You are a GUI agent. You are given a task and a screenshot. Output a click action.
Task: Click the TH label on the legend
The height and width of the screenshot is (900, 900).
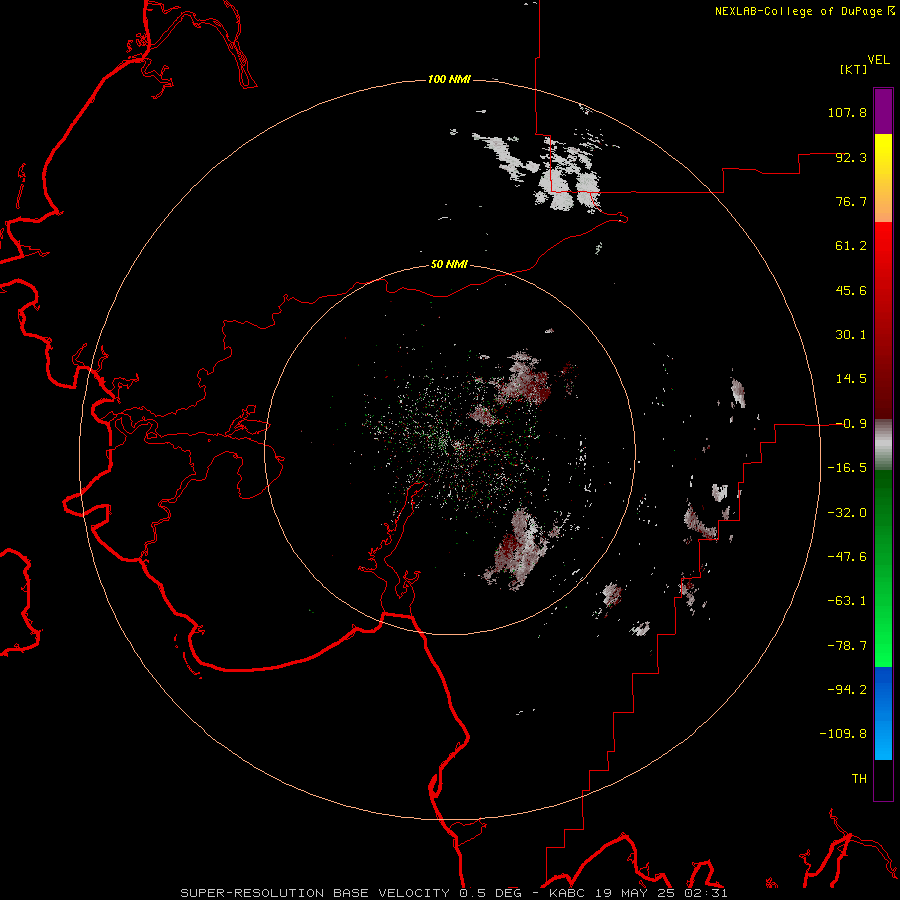tap(859, 779)
